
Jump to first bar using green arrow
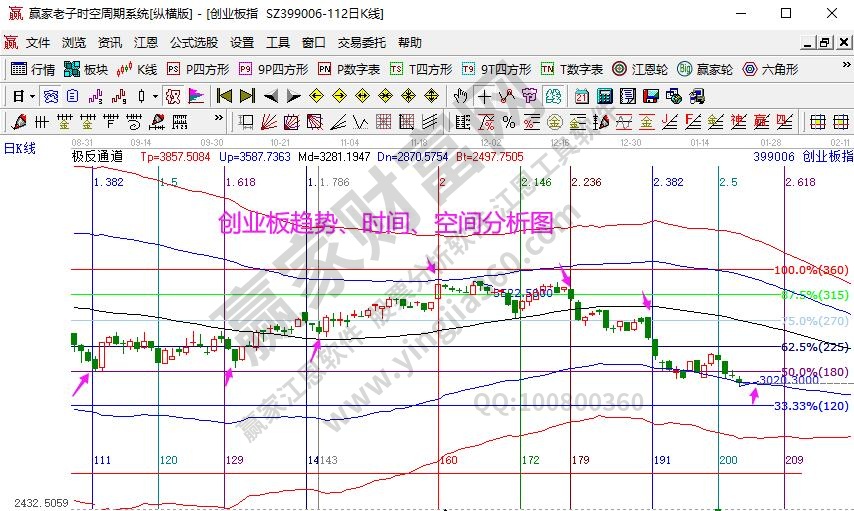(x=223, y=96)
